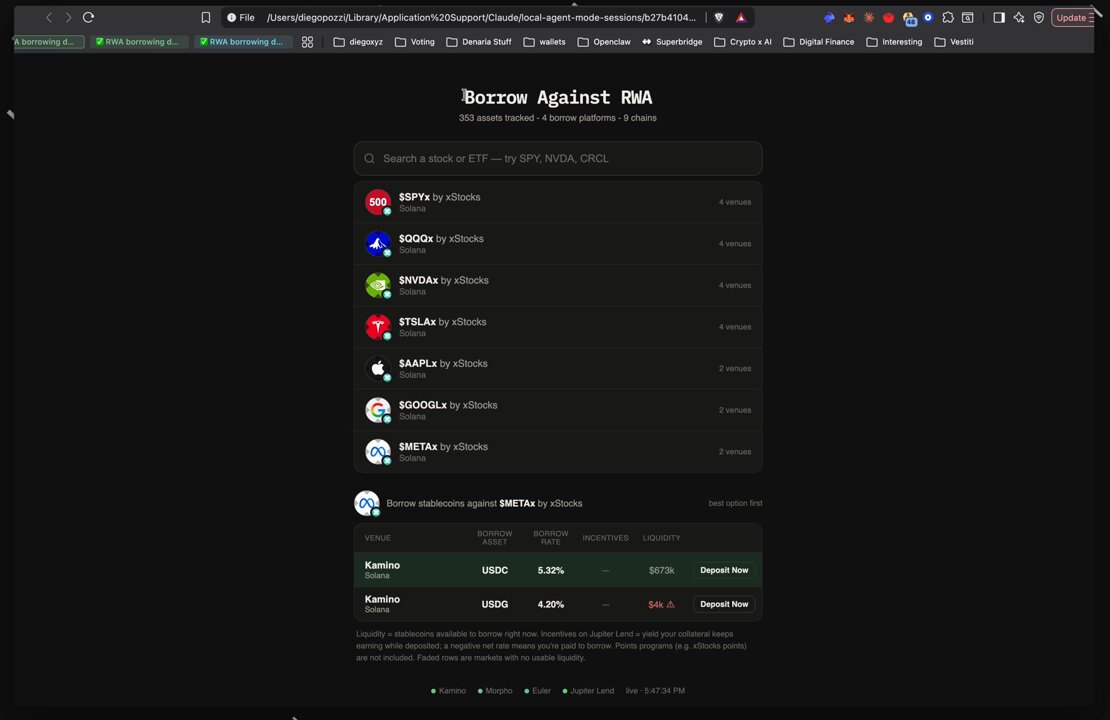
Task: Select the $METAx by xStocks list row
Action: point(558,452)
